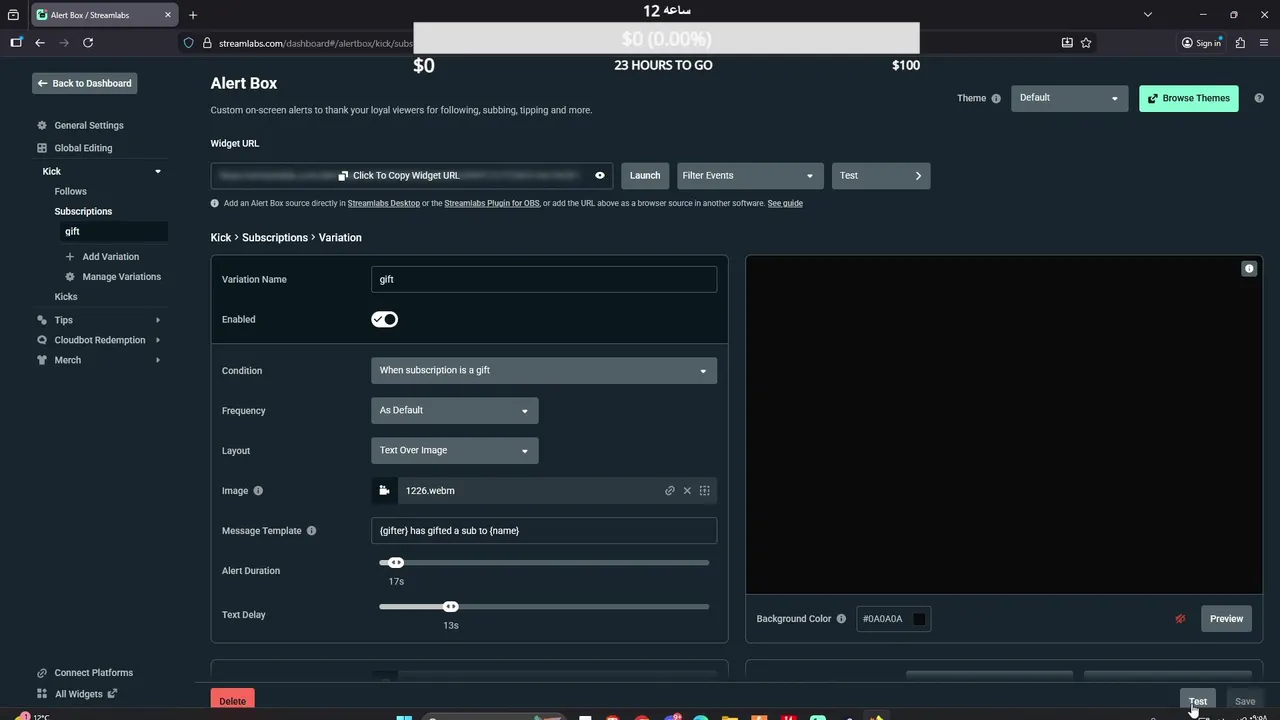The width and height of the screenshot is (1280, 720).
Task: Open the Theme Default dropdown
Action: (x=1069, y=98)
